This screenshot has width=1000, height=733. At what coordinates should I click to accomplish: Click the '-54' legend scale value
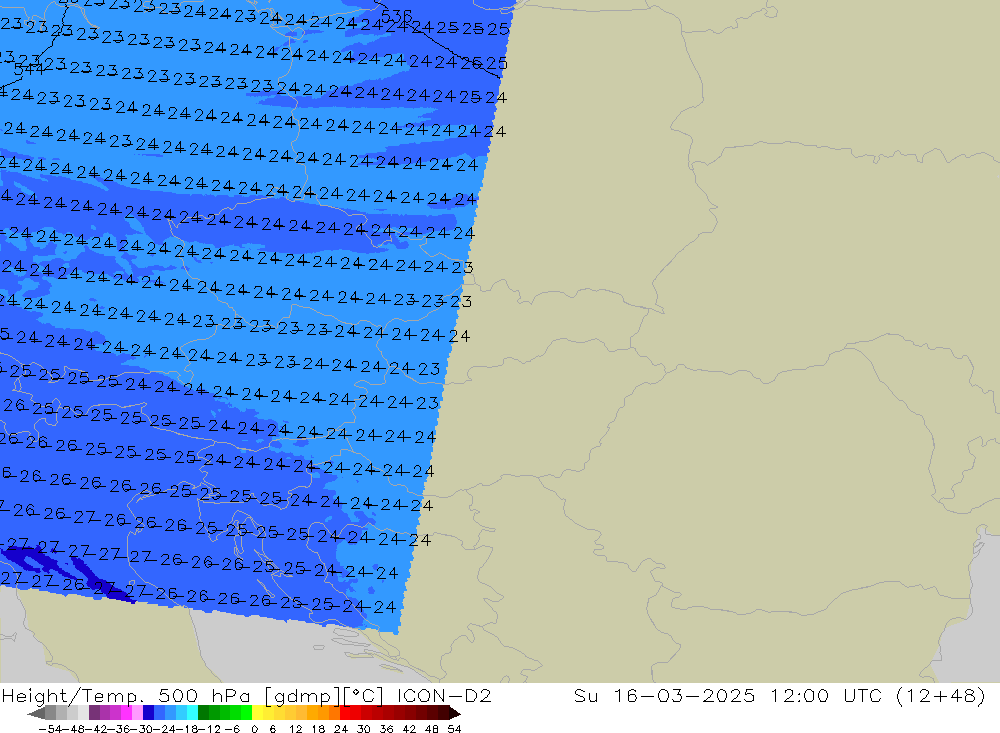pos(50,729)
